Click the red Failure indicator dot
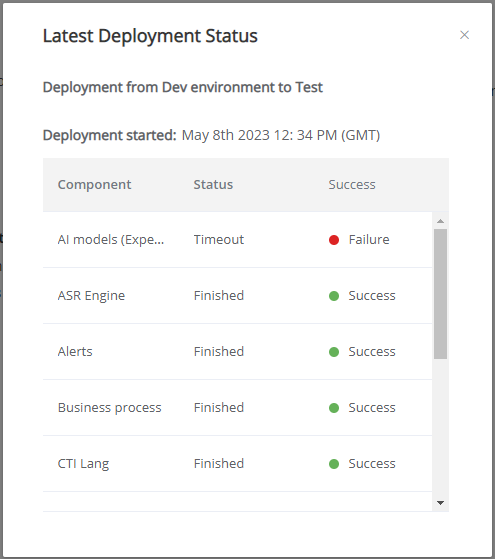This screenshot has height=559, width=495. pos(334,240)
